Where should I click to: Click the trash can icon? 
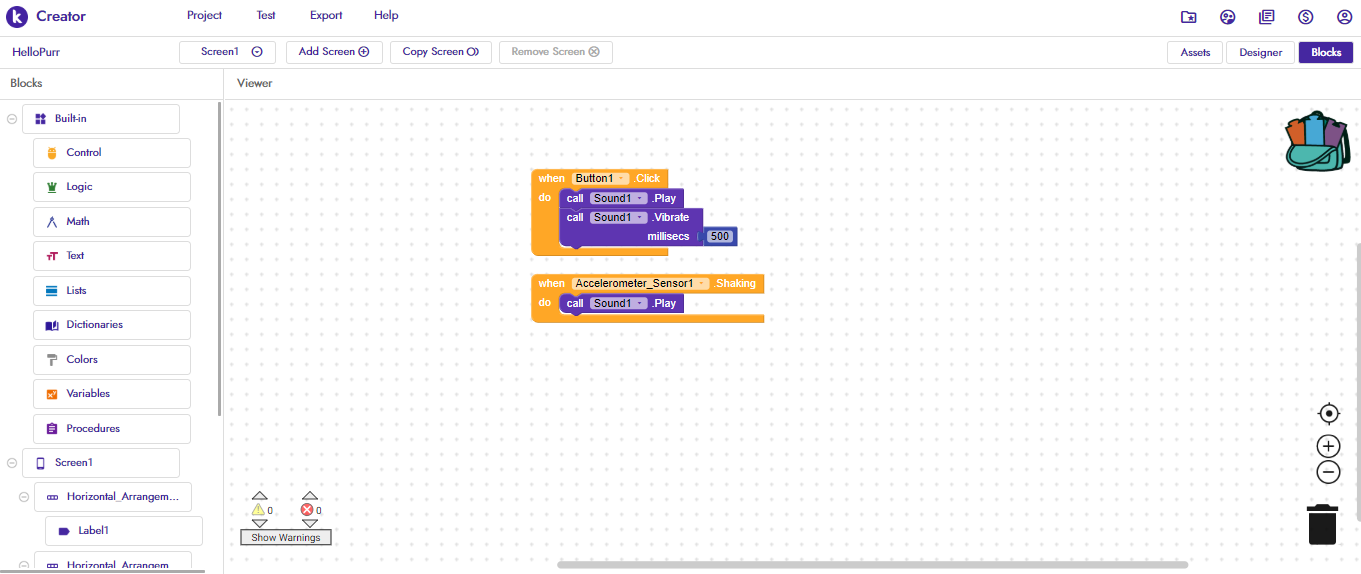pyautogui.click(x=1322, y=524)
